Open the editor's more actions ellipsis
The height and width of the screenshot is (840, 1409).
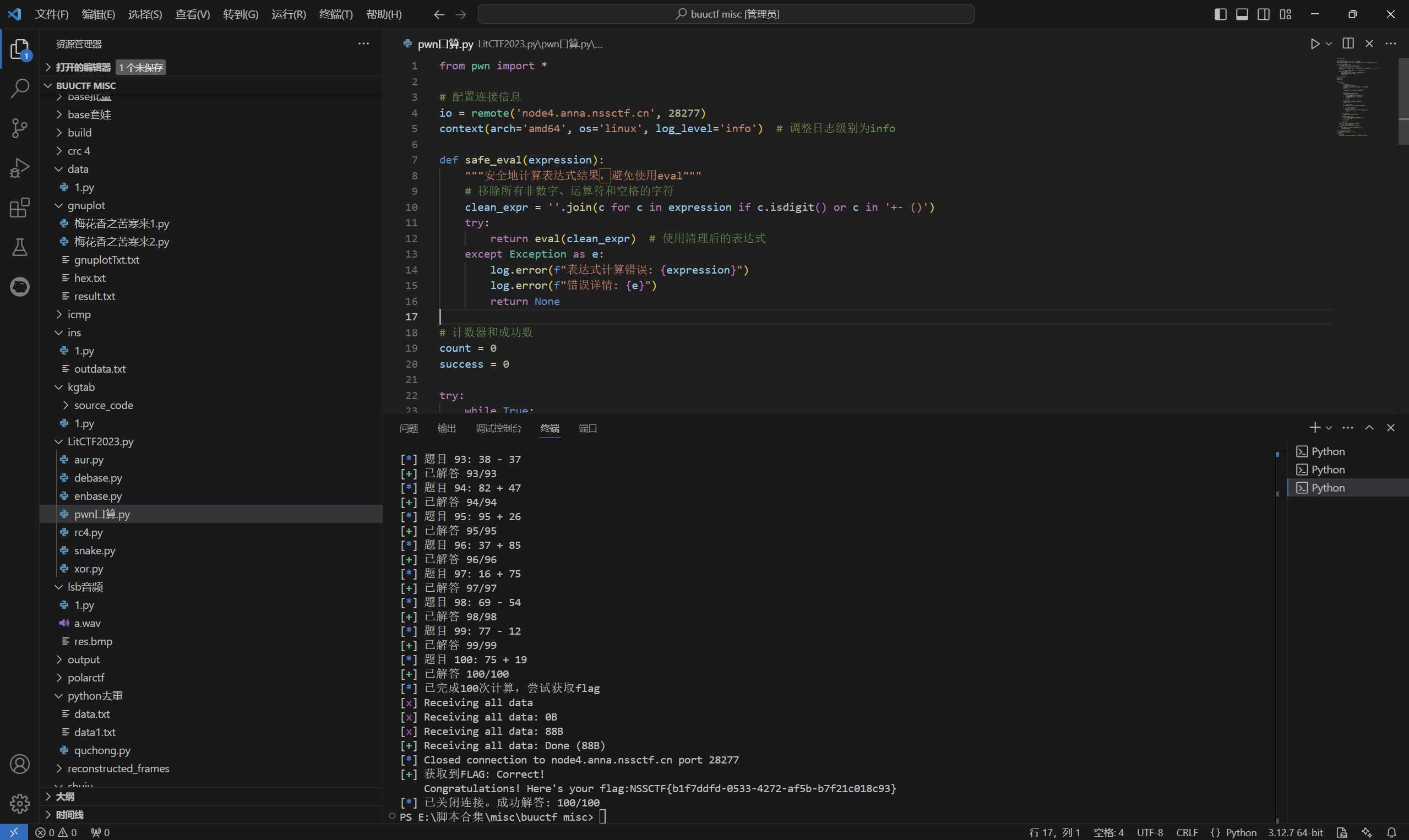tap(1391, 43)
